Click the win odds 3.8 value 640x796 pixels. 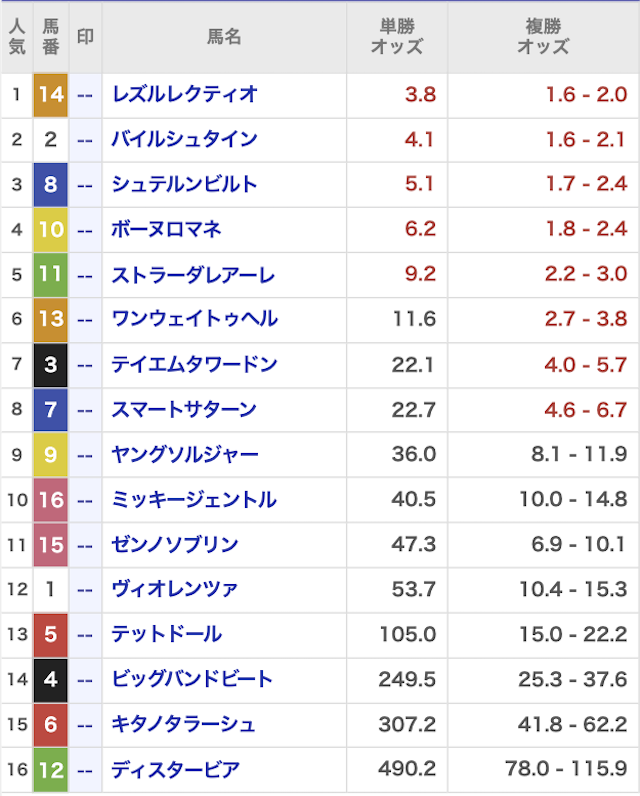pos(420,94)
